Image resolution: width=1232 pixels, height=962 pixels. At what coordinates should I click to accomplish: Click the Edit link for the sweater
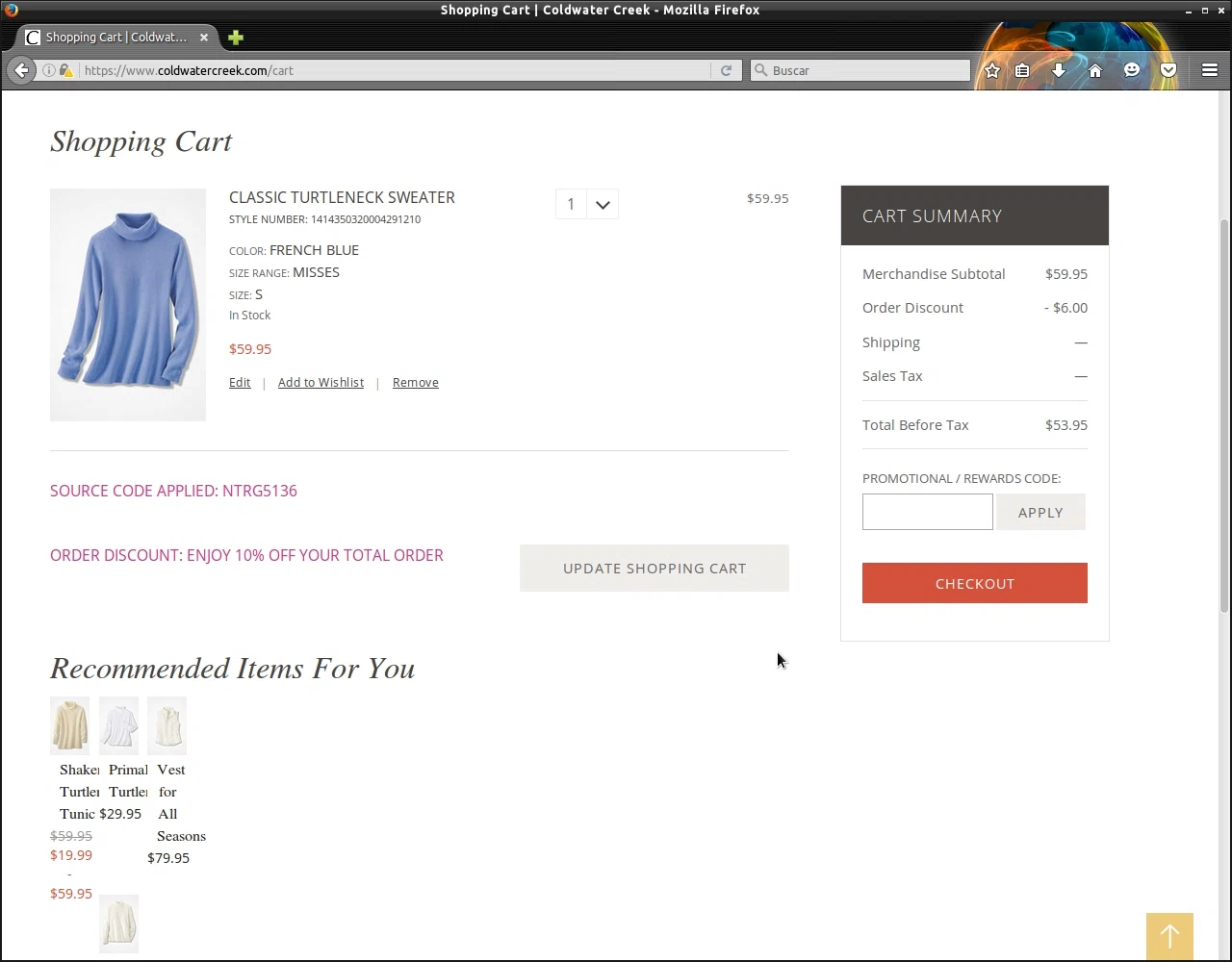pyautogui.click(x=240, y=383)
